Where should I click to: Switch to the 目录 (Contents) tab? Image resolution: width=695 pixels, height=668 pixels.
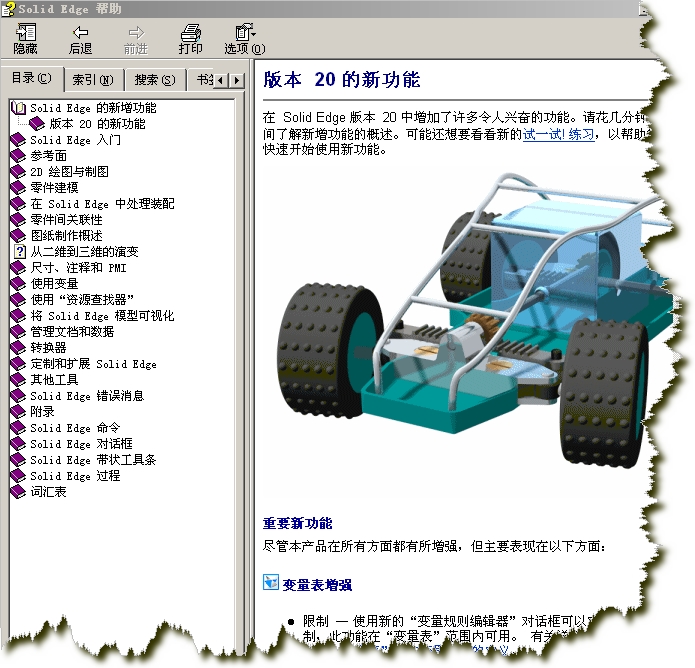pos(32,78)
